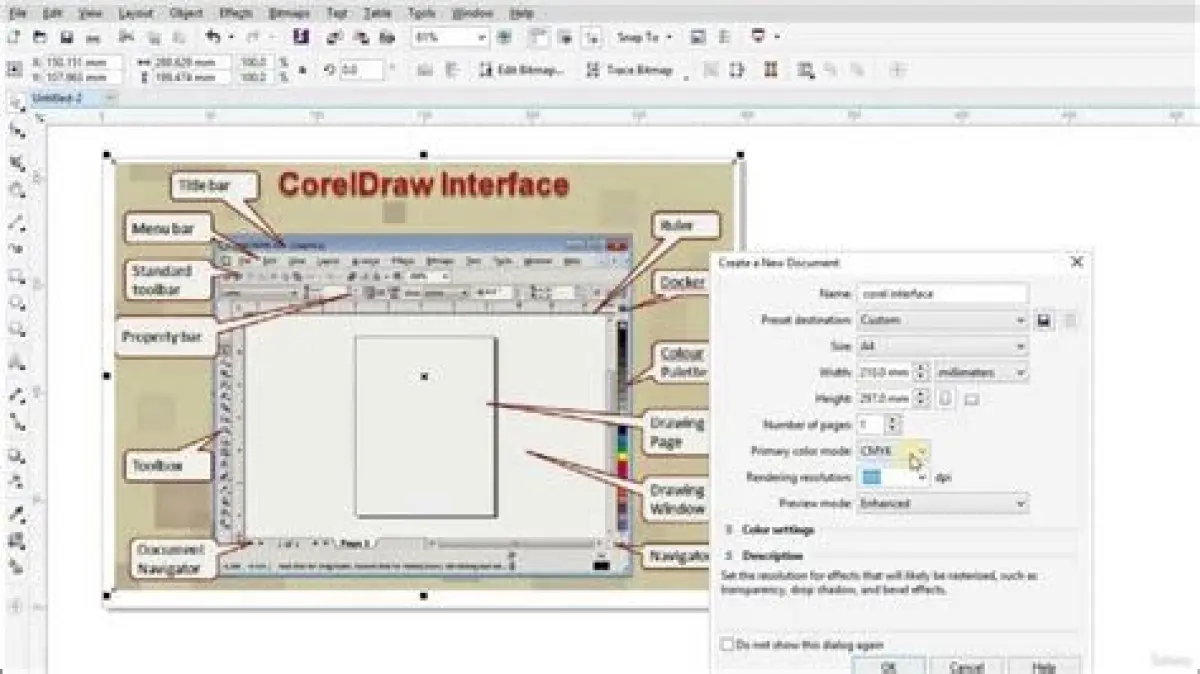The width and height of the screenshot is (1200, 674).
Task: Click the Name input field
Action: [x=942, y=294]
